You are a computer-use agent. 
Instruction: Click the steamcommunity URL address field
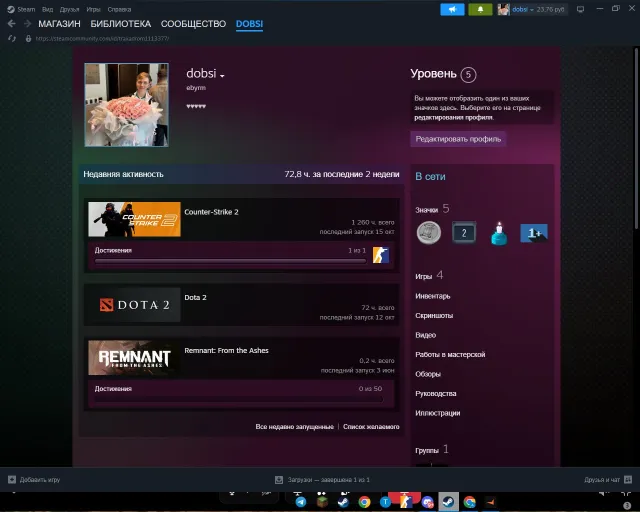102,38
